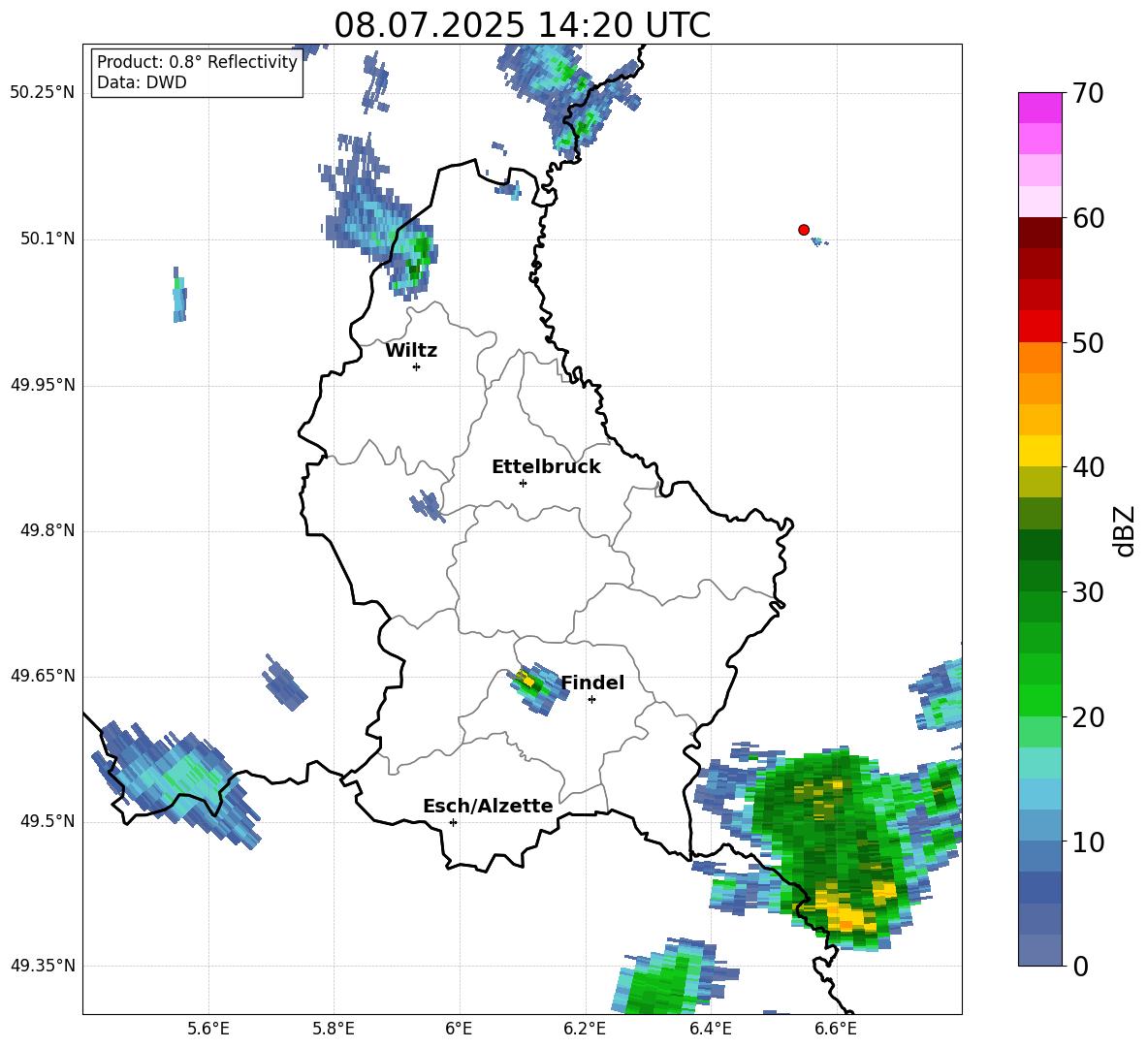
Task: Click the 'Data: DWD' legend line
Action: (142, 82)
